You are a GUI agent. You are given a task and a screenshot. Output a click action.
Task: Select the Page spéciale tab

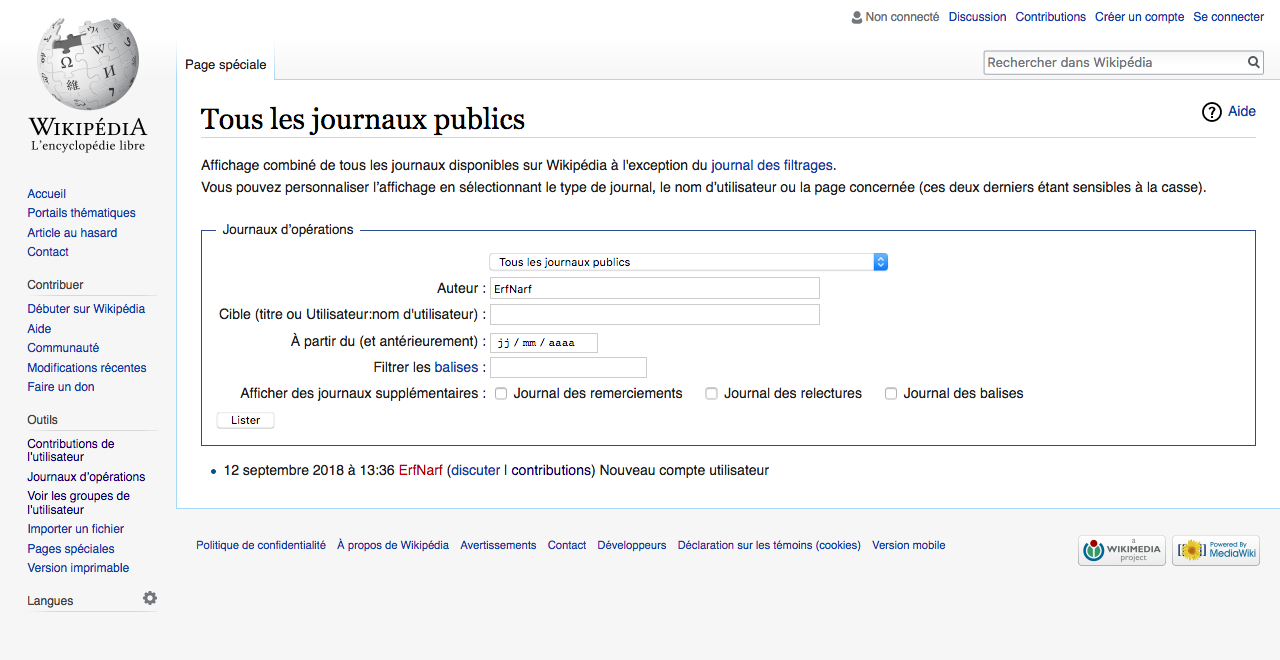point(226,64)
